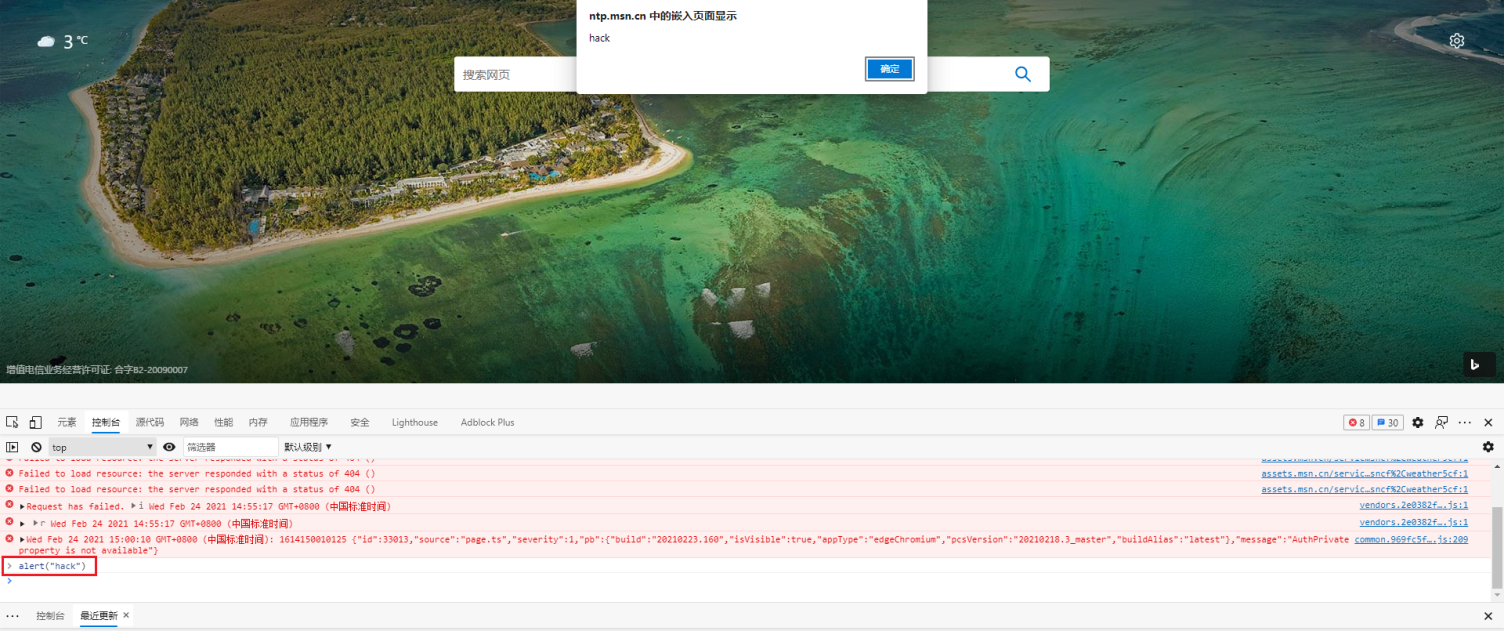Click the magnifier search icon
Screen dimensions: 1504x631
pyautogui.click(x=1022, y=74)
